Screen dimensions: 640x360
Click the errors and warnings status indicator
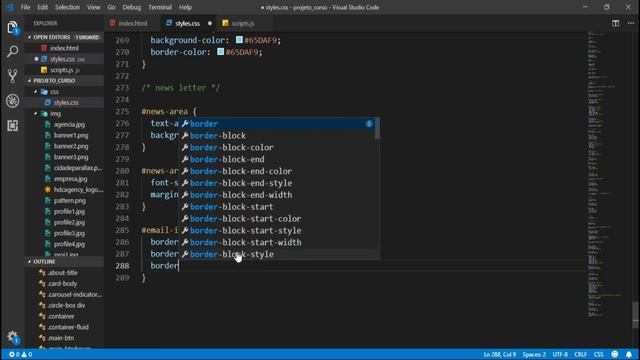click(20, 354)
